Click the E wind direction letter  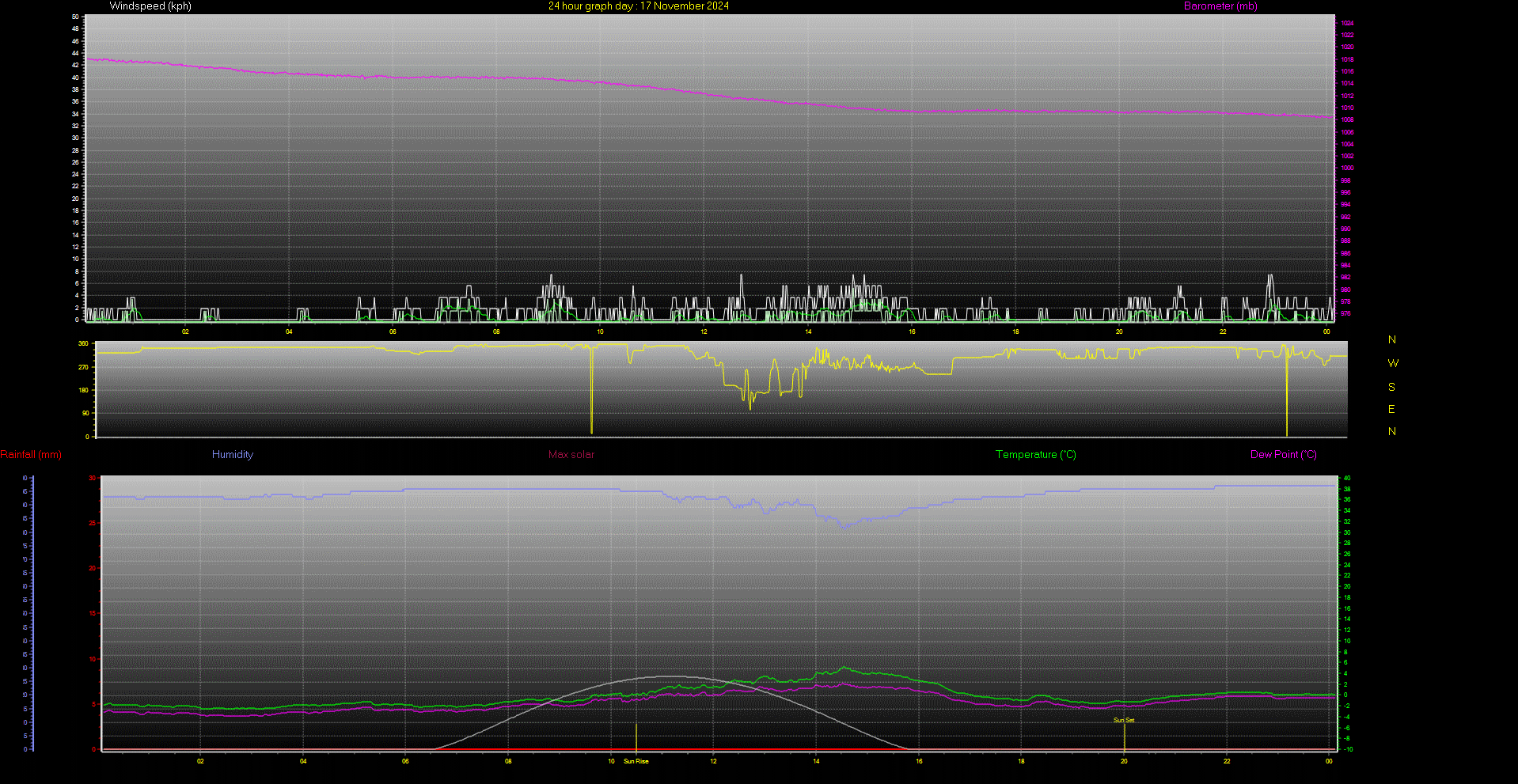point(1391,409)
